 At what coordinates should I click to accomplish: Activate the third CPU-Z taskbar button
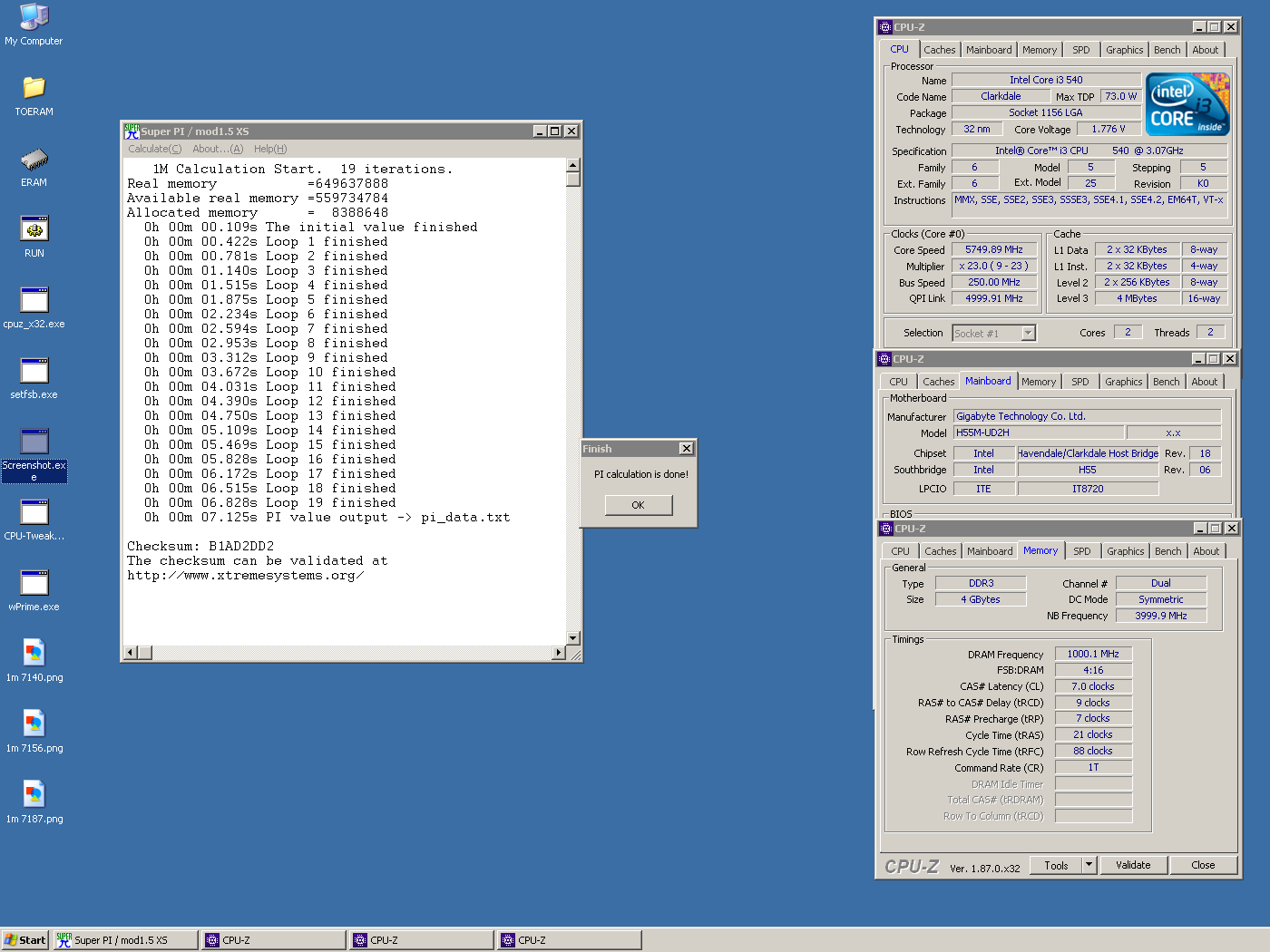pos(570,940)
